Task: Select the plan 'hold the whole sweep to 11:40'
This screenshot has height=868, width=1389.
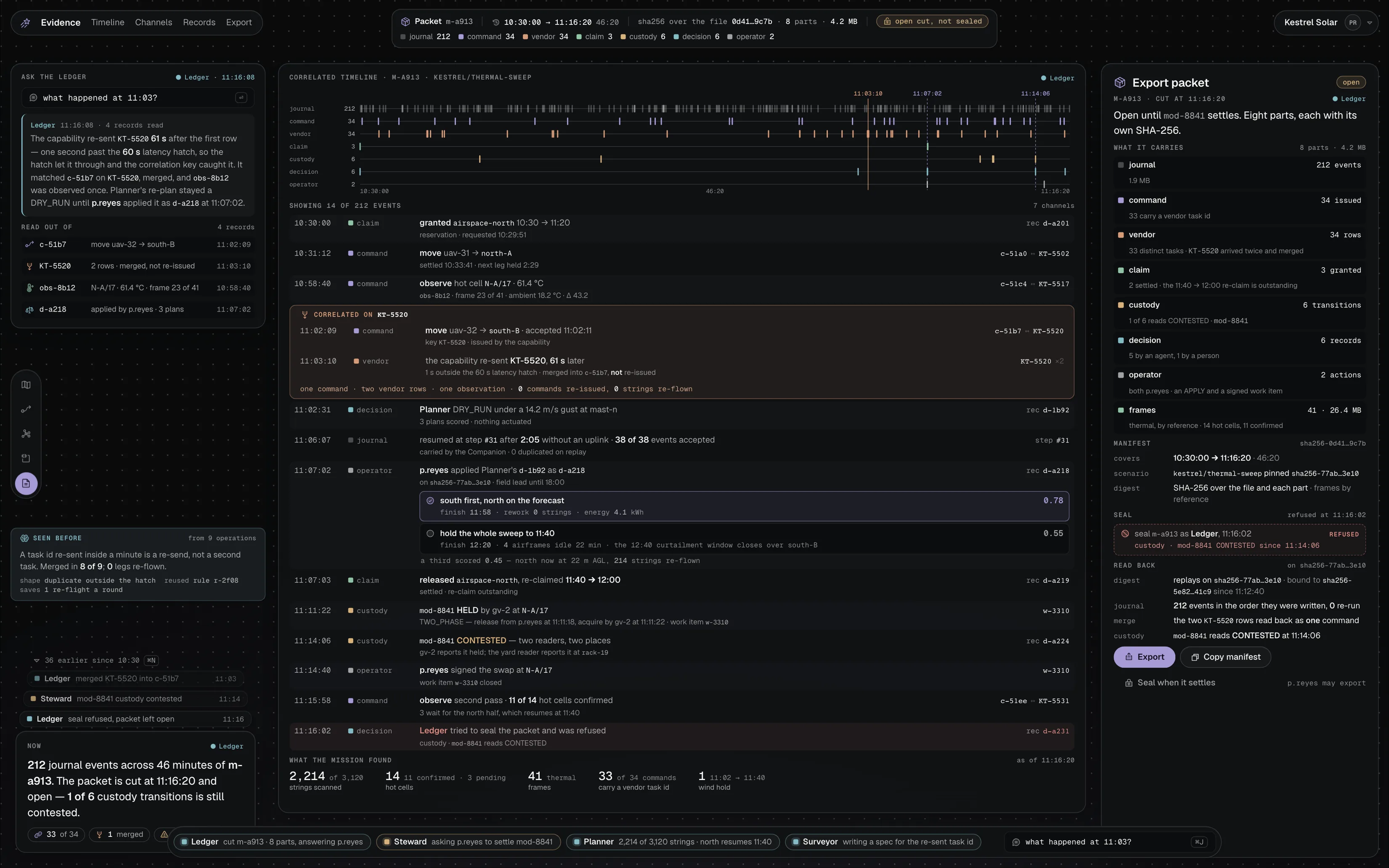Action: (744, 539)
